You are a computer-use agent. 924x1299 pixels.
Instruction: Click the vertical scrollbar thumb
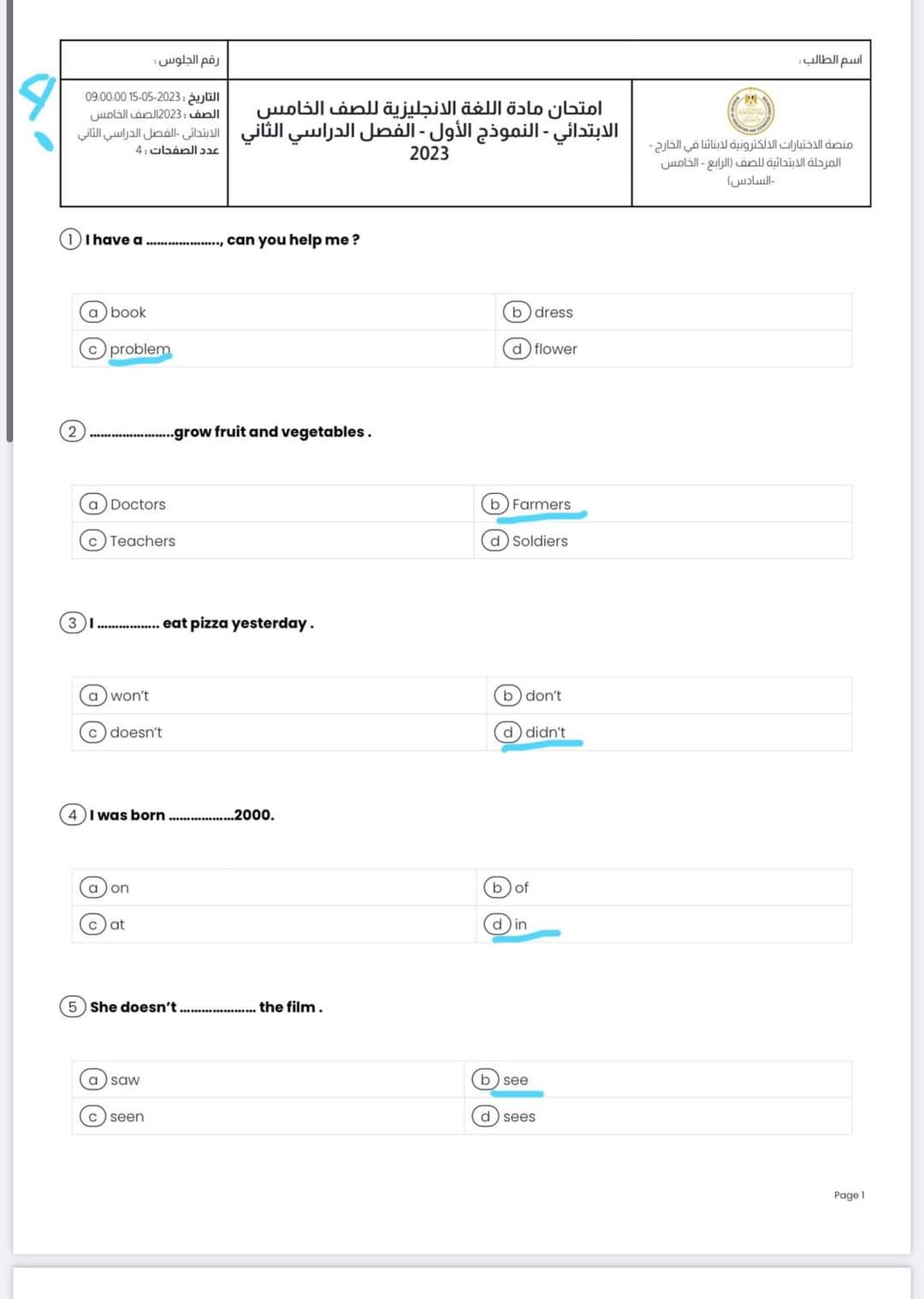tap(9, 222)
